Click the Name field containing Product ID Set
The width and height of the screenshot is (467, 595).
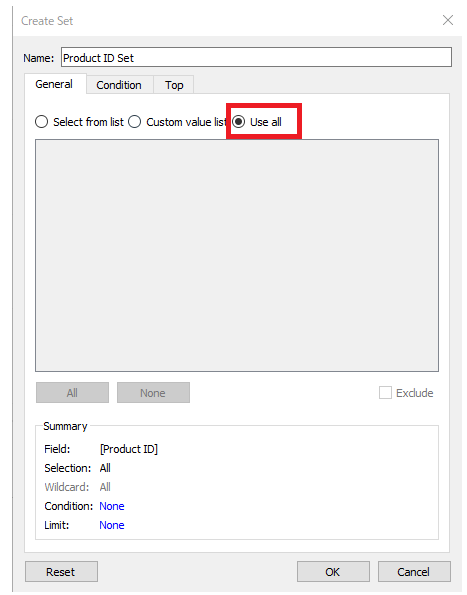(256, 57)
